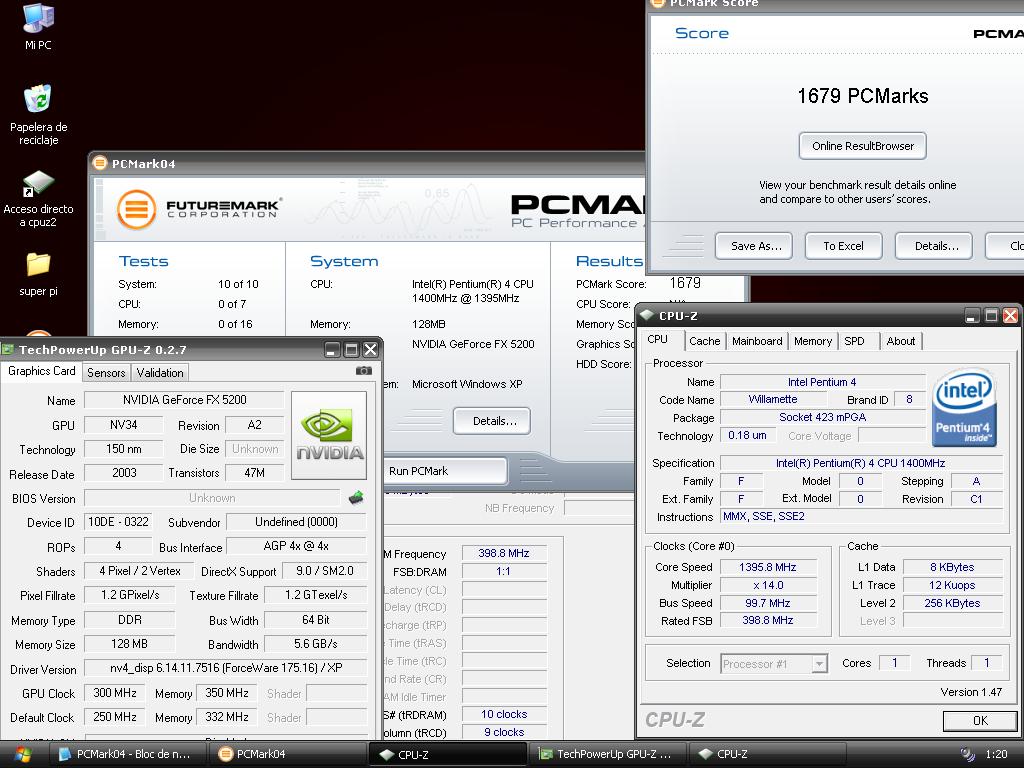
Task: Click the system tray network icon
Action: pos(967,754)
